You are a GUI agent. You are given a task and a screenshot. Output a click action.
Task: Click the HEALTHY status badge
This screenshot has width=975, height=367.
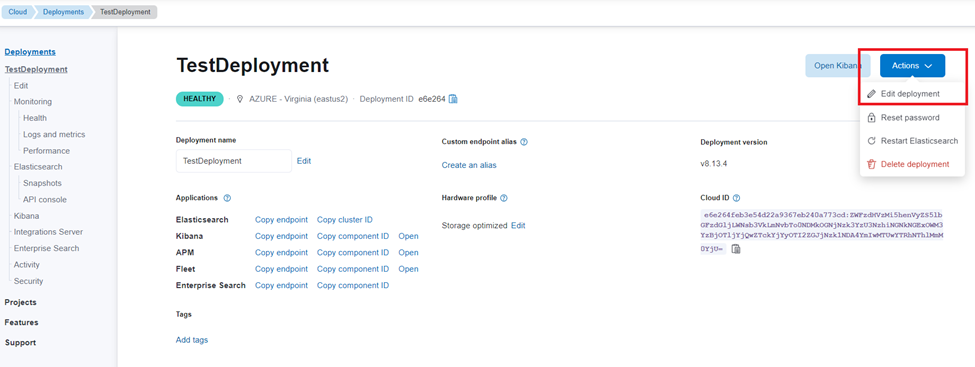pos(200,99)
